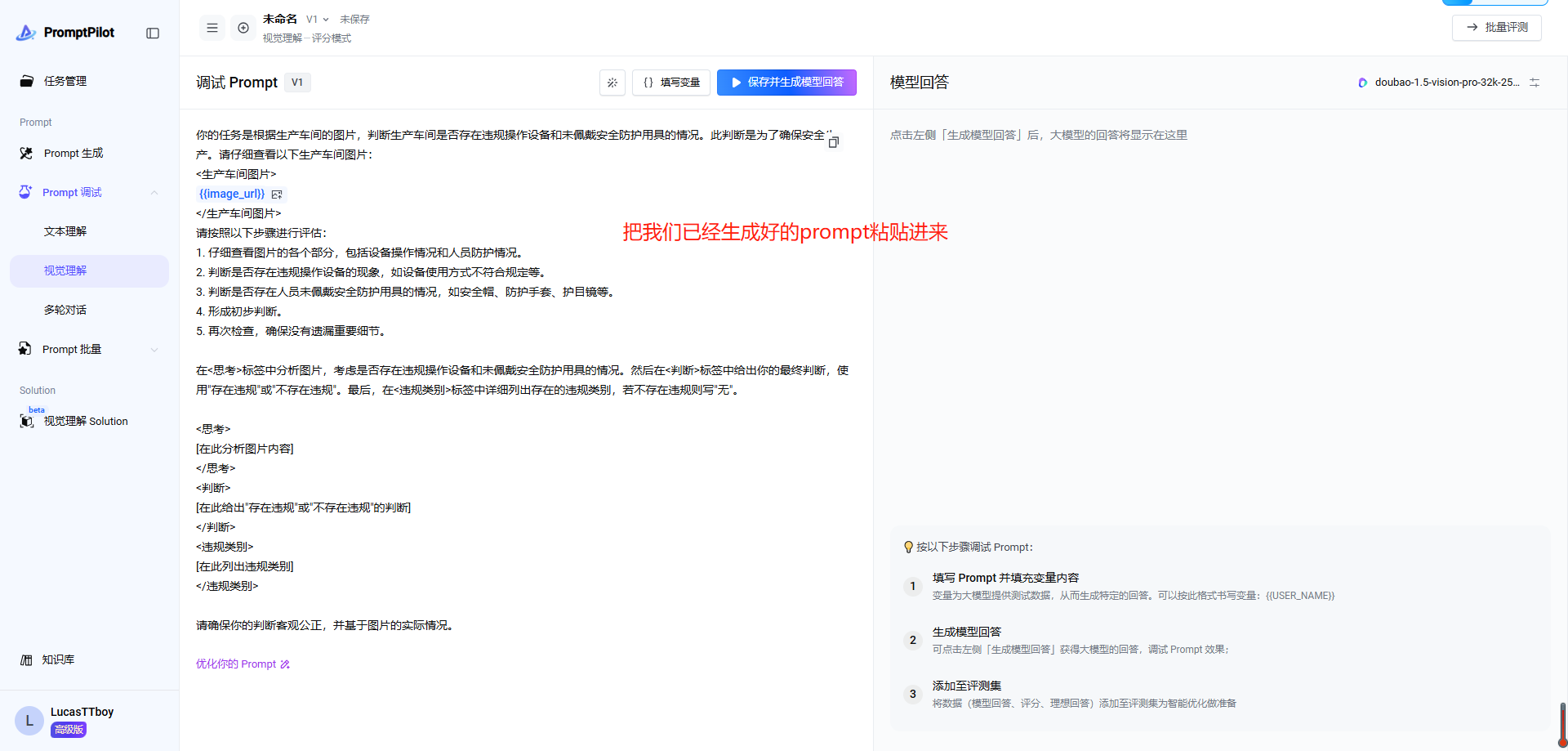
Task: Click 保存并生成模型回答 button
Action: pos(786,83)
